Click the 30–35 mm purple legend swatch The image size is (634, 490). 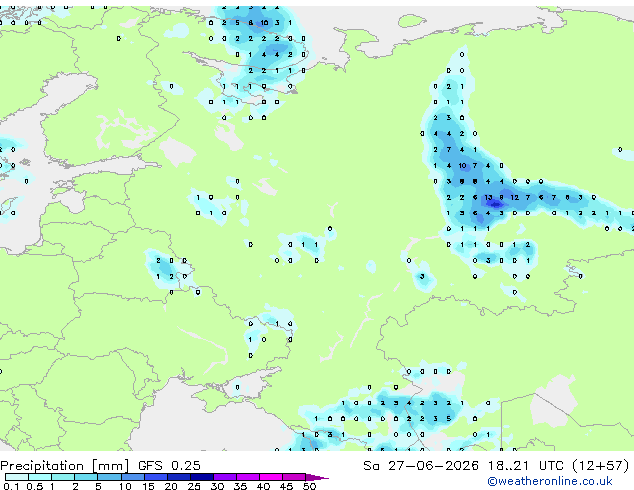tap(225, 477)
